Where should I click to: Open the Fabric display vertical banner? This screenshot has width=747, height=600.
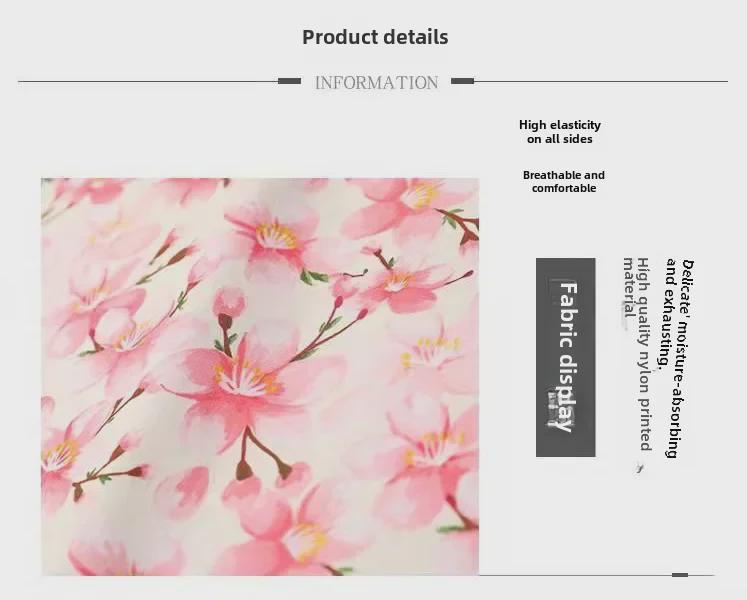point(565,357)
